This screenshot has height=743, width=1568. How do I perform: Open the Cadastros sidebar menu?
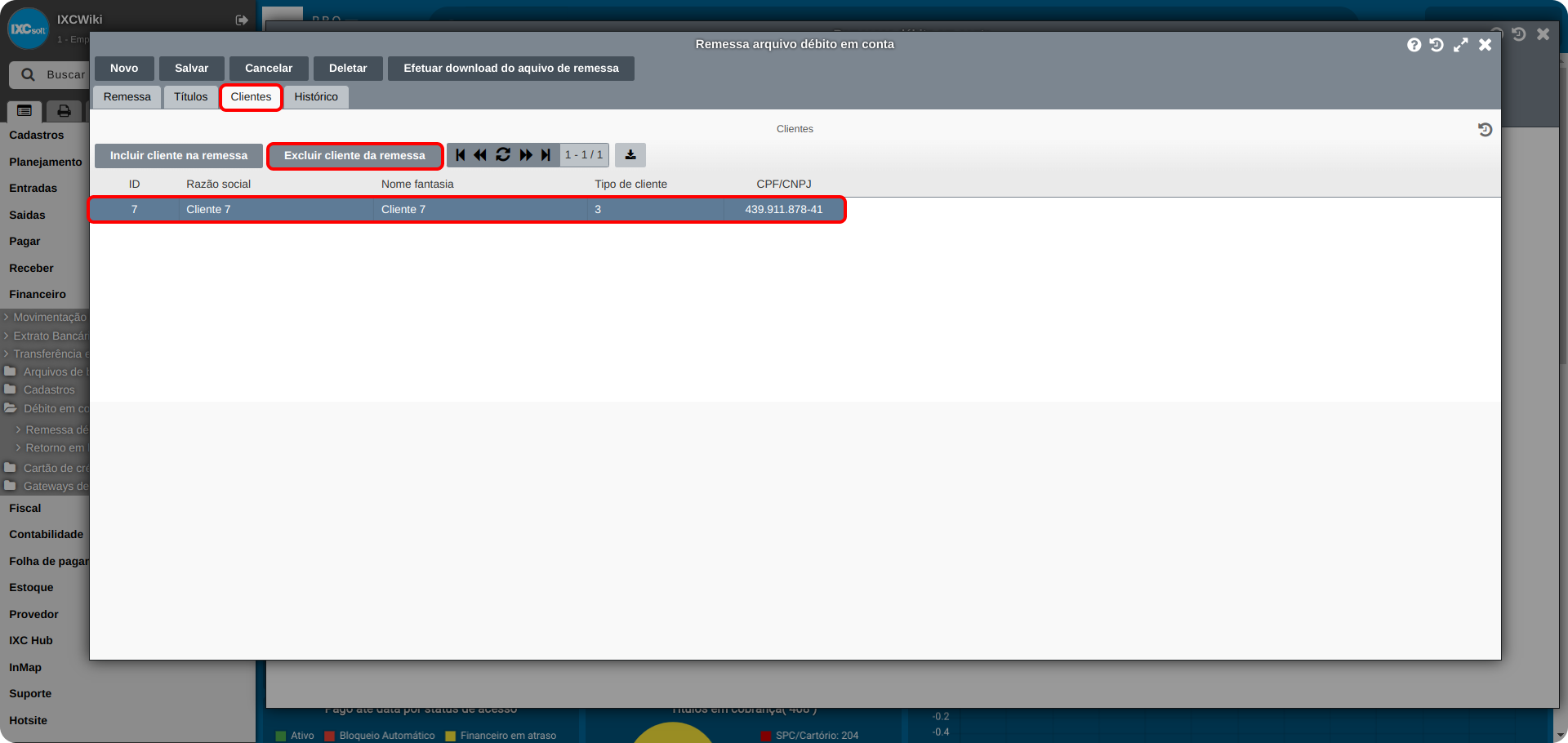(37, 136)
